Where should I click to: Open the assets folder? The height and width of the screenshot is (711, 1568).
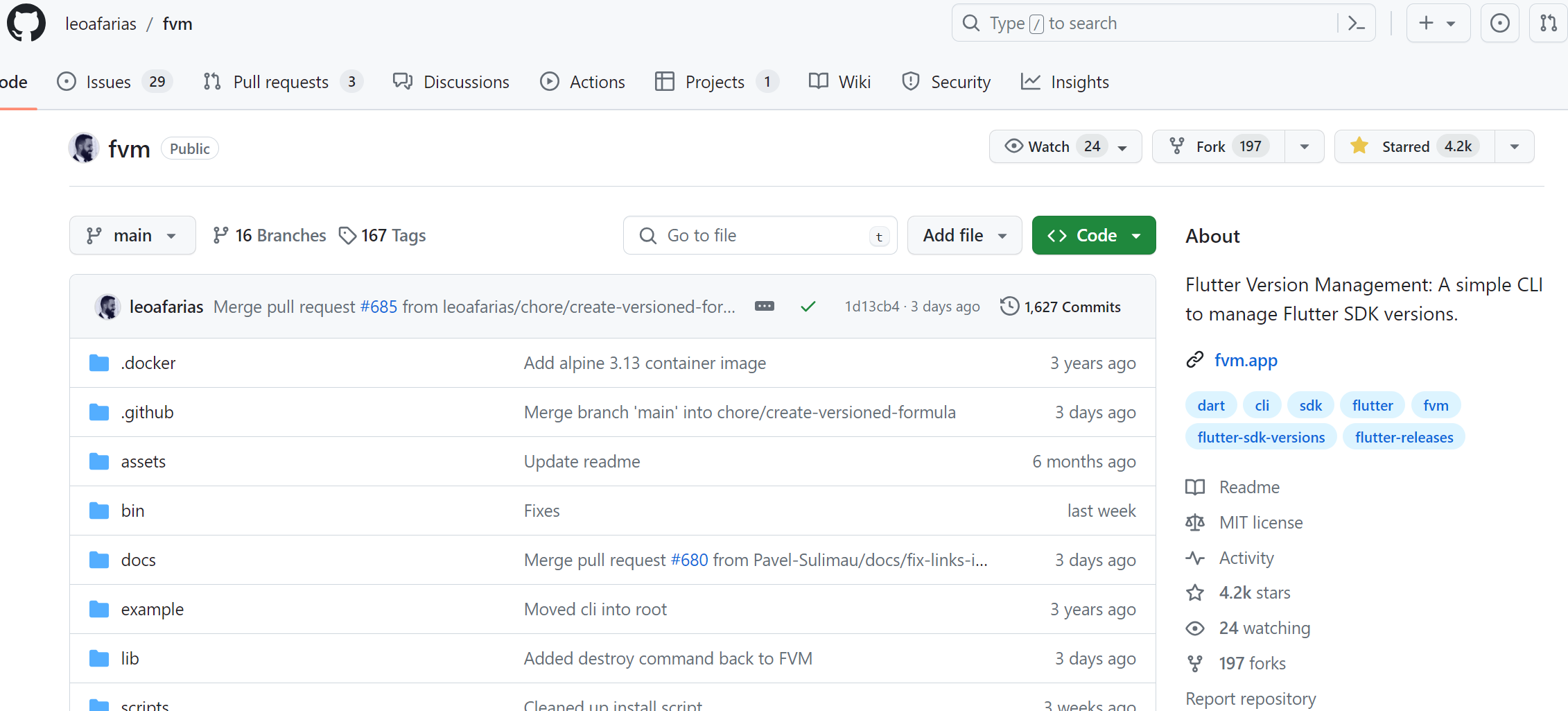point(143,461)
